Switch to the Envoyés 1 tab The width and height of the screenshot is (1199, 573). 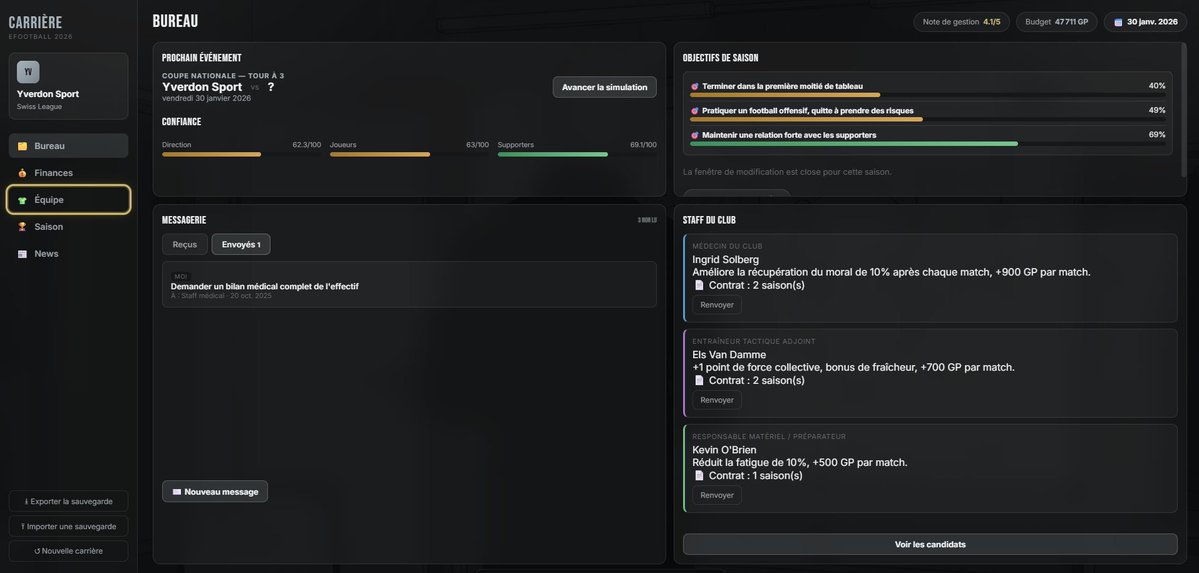click(x=241, y=244)
